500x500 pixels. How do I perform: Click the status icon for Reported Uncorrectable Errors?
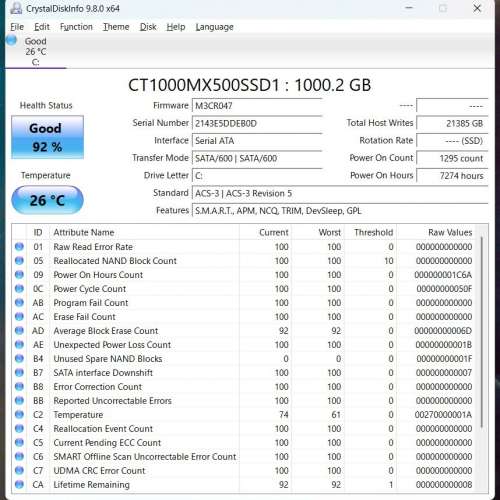[19, 401]
